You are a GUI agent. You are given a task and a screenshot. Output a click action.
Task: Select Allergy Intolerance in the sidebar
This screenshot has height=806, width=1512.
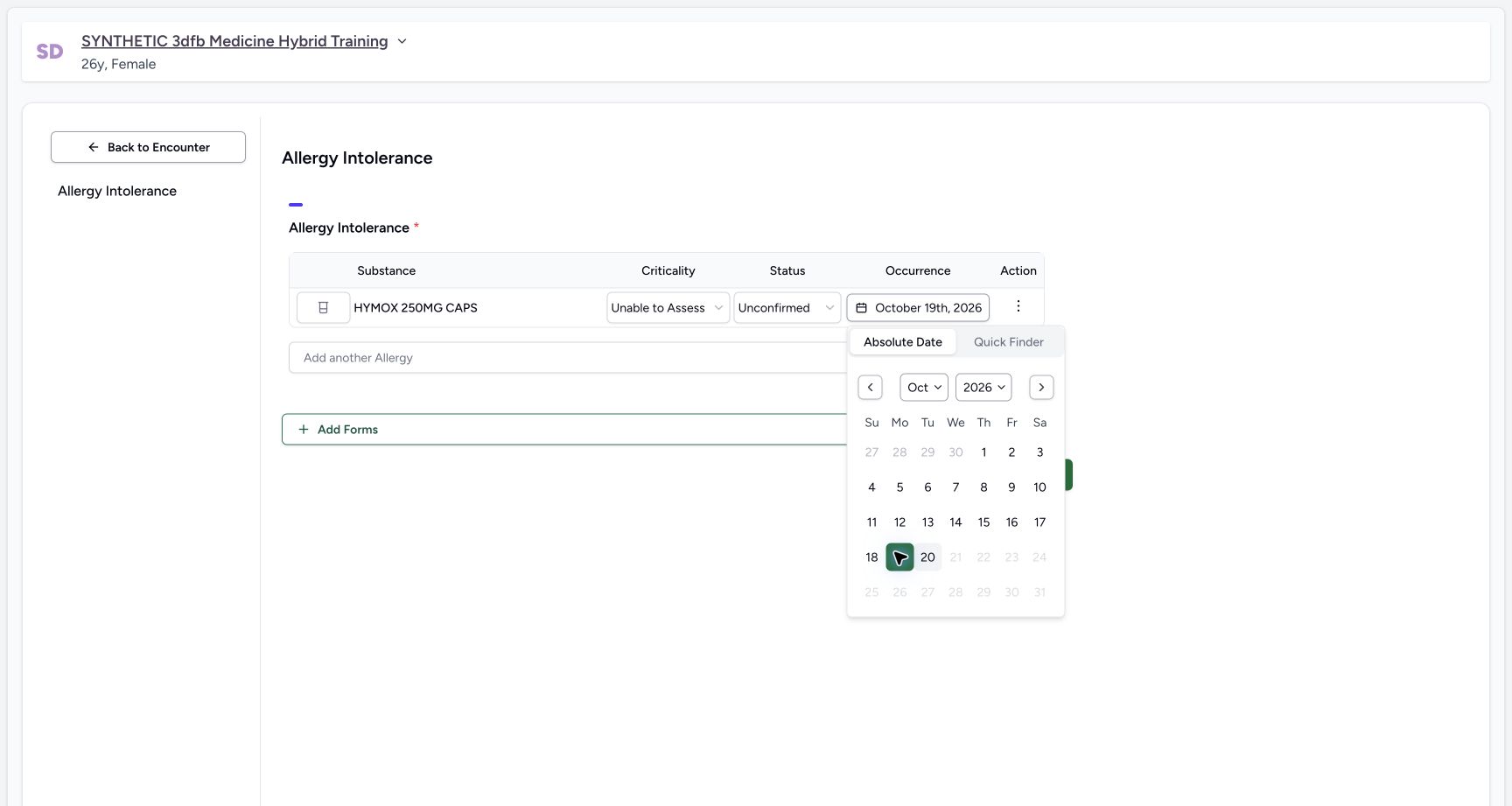117,191
